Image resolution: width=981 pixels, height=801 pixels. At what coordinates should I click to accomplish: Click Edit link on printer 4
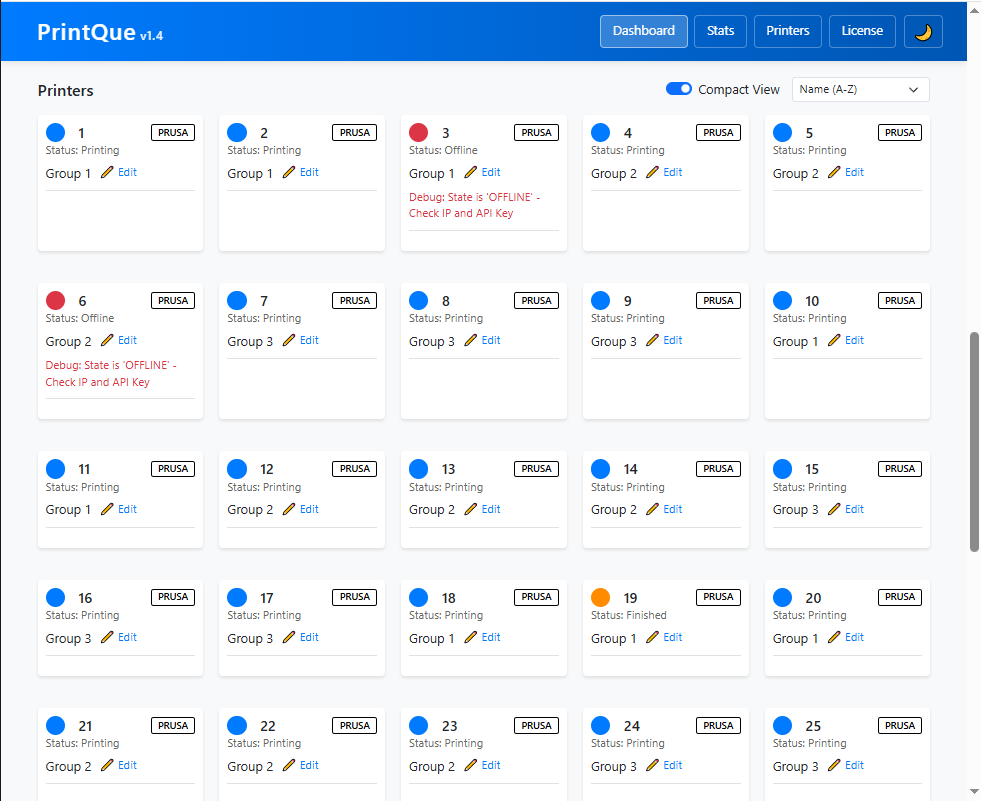point(673,172)
